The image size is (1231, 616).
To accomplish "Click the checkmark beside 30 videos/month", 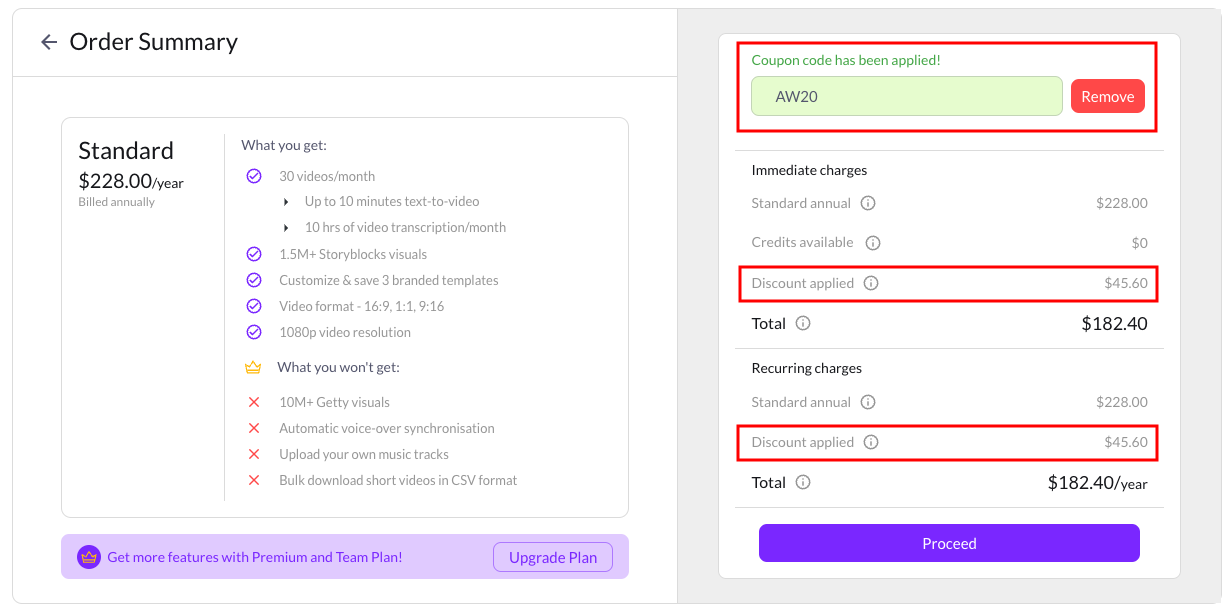I will coord(254,175).
